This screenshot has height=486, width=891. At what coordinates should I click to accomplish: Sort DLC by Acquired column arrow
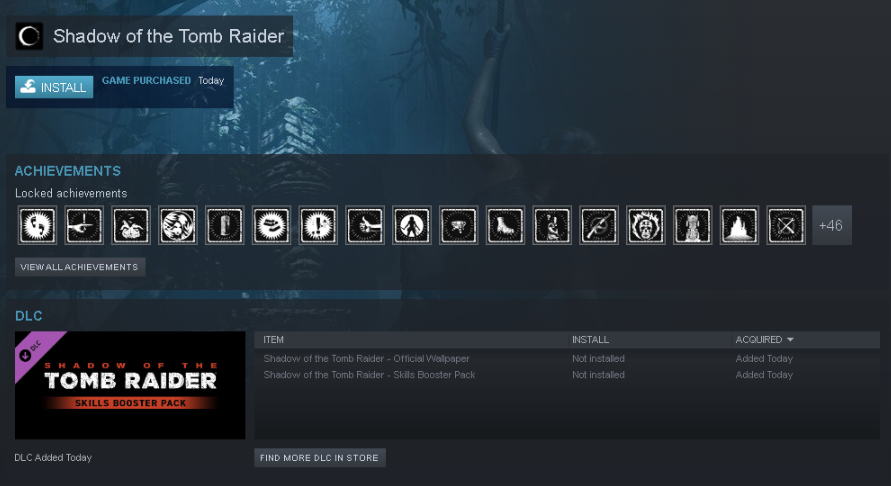point(790,339)
